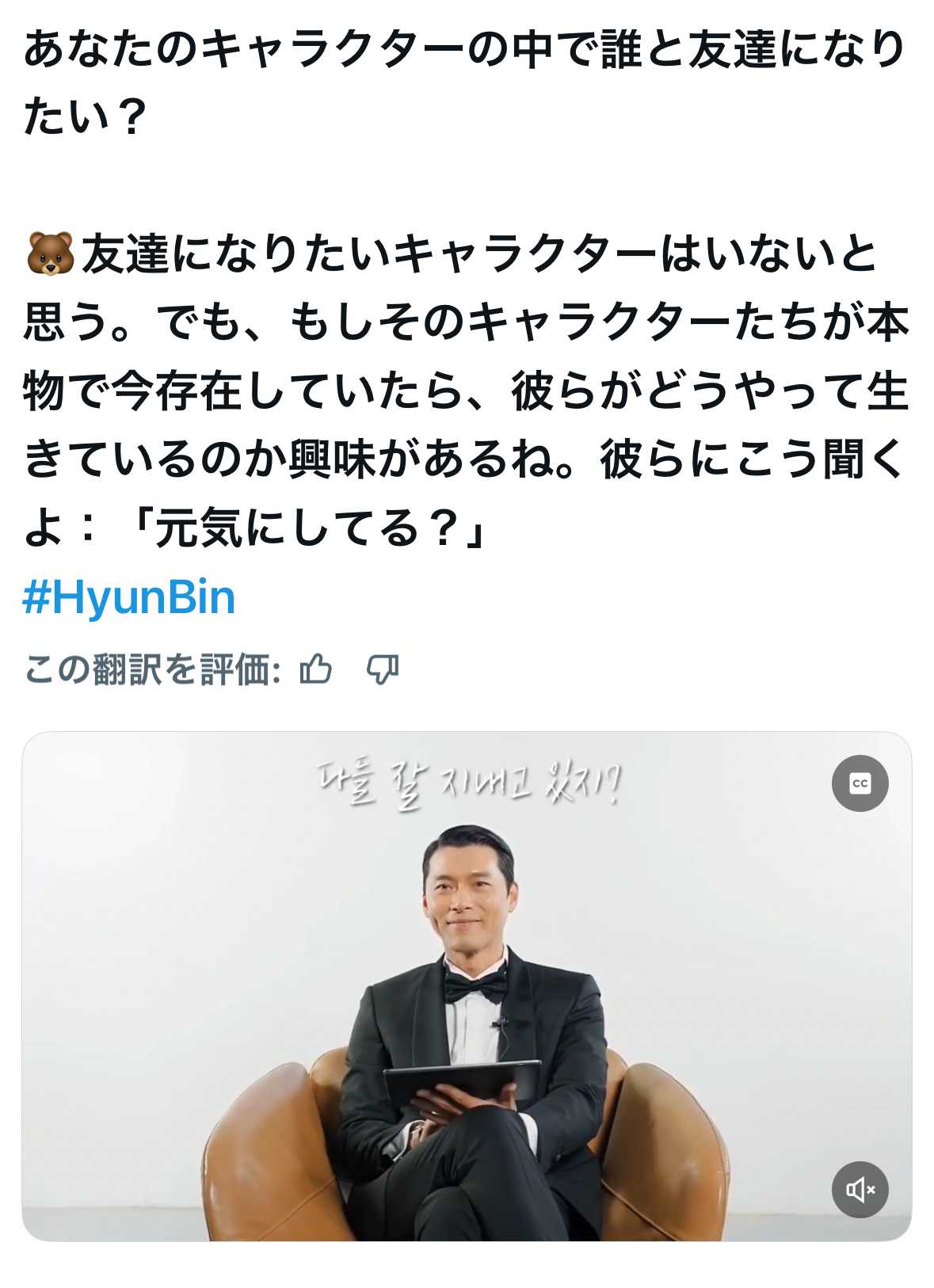
Task: Rate the translation with thumbs down
Action: [383, 670]
